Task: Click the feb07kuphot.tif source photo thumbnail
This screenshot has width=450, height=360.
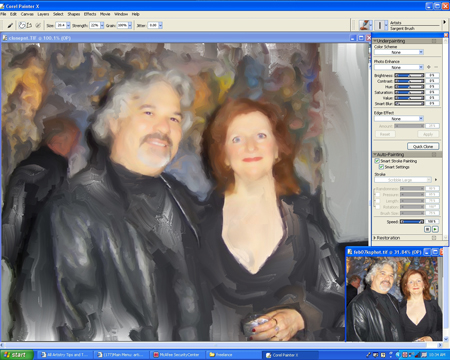Action: (x=394, y=299)
